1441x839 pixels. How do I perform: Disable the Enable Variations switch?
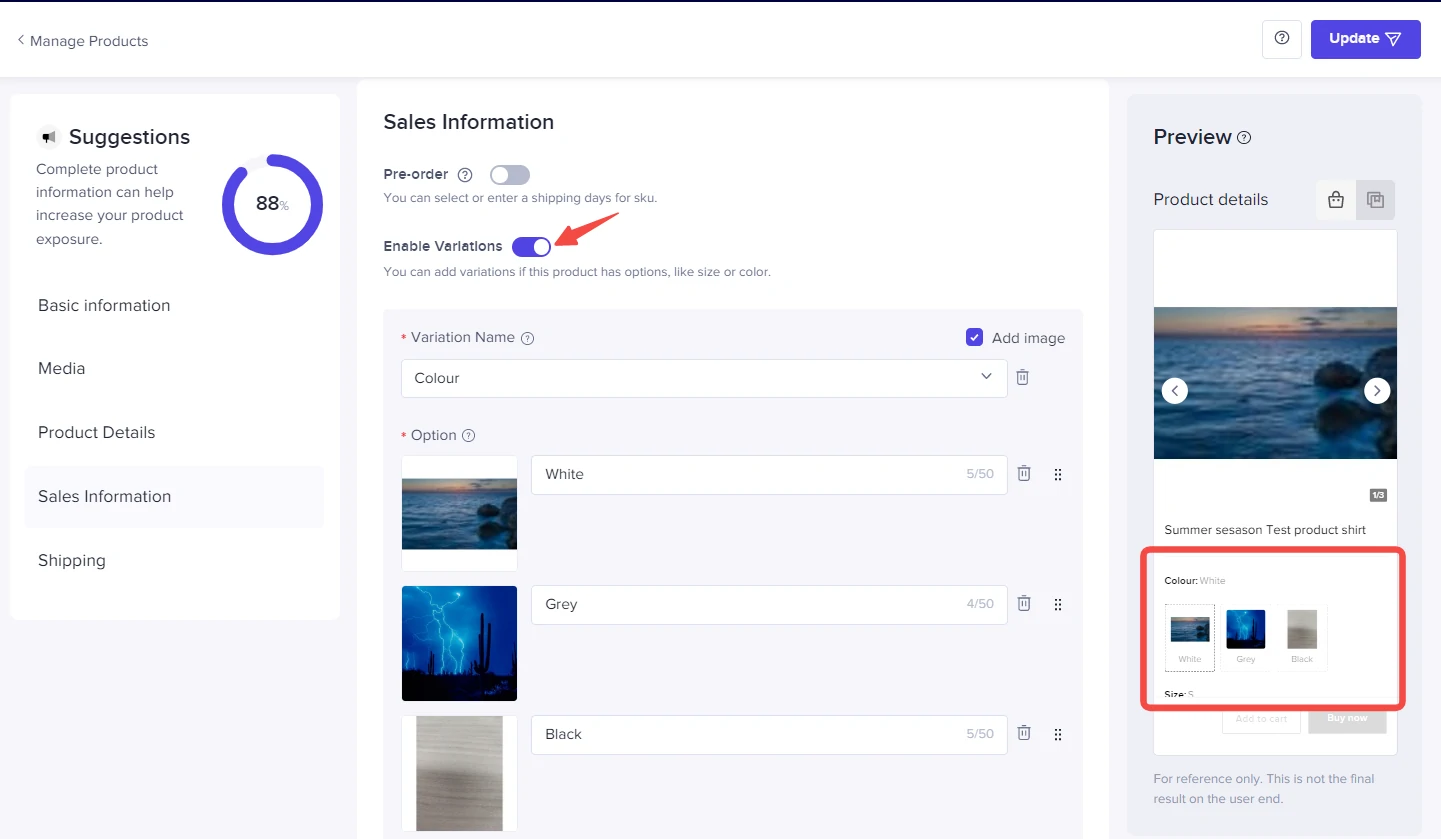pos(531,247)
